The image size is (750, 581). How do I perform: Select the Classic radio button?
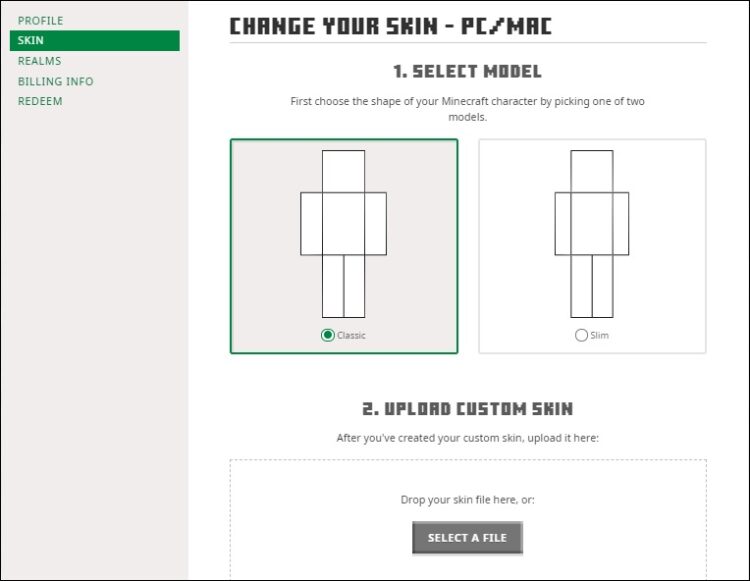pos(328,335)
